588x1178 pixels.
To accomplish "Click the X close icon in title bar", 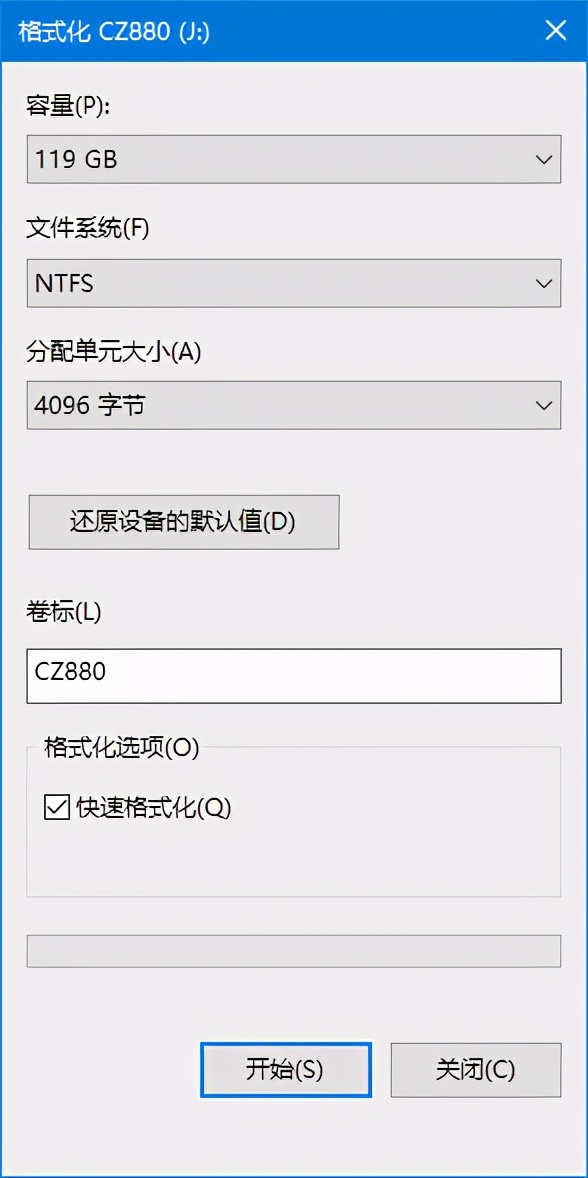I will coord(556,30).
